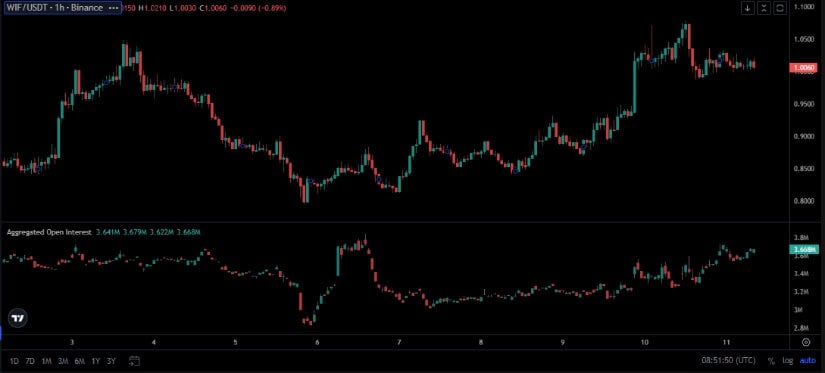Click the 3.641M open interest value
Viewport: 825px width, 373px height.
[108, 232]
